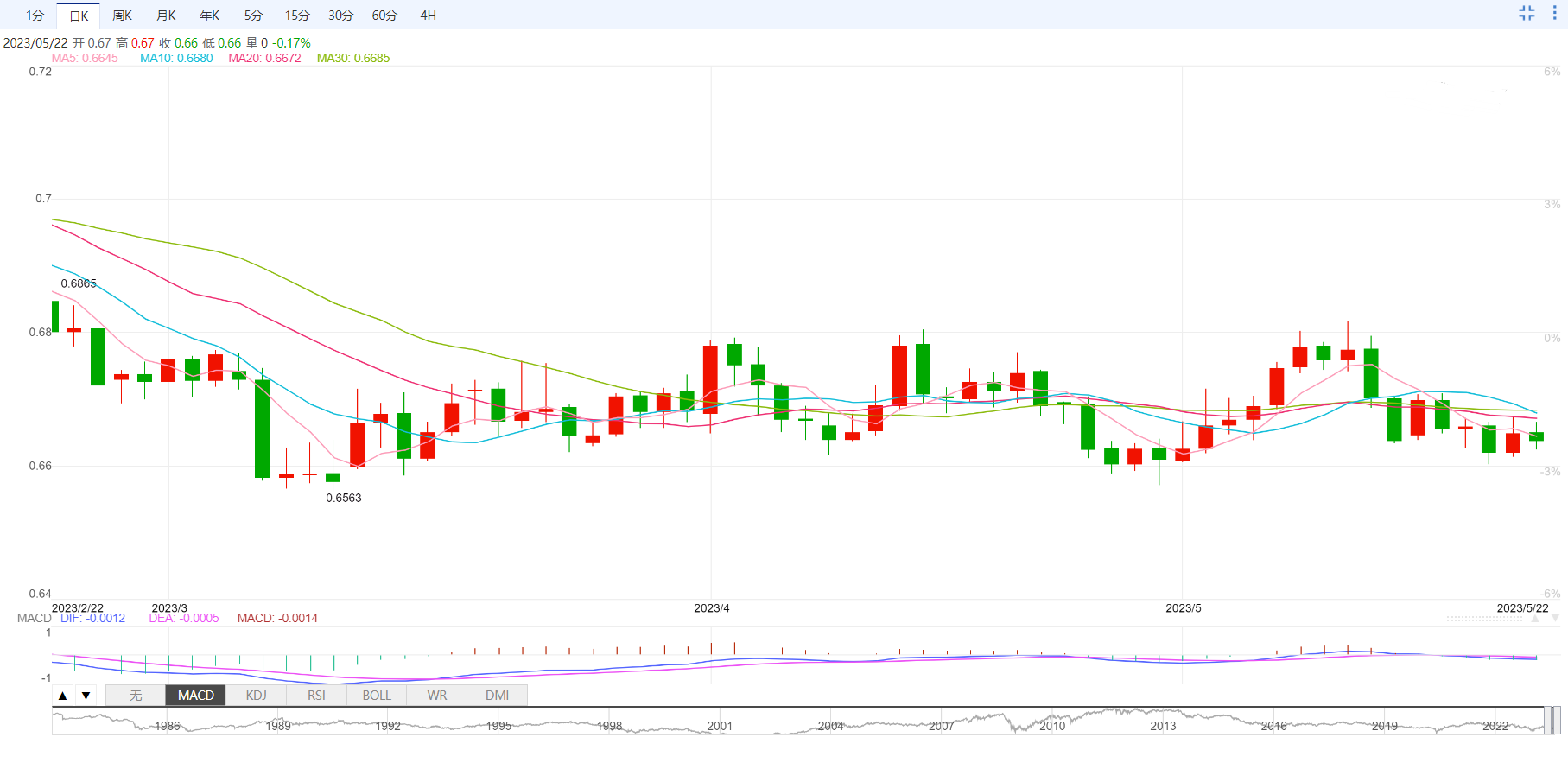Select the 5分 timeframe tab
1568x763 pixels.
[253, 16]
